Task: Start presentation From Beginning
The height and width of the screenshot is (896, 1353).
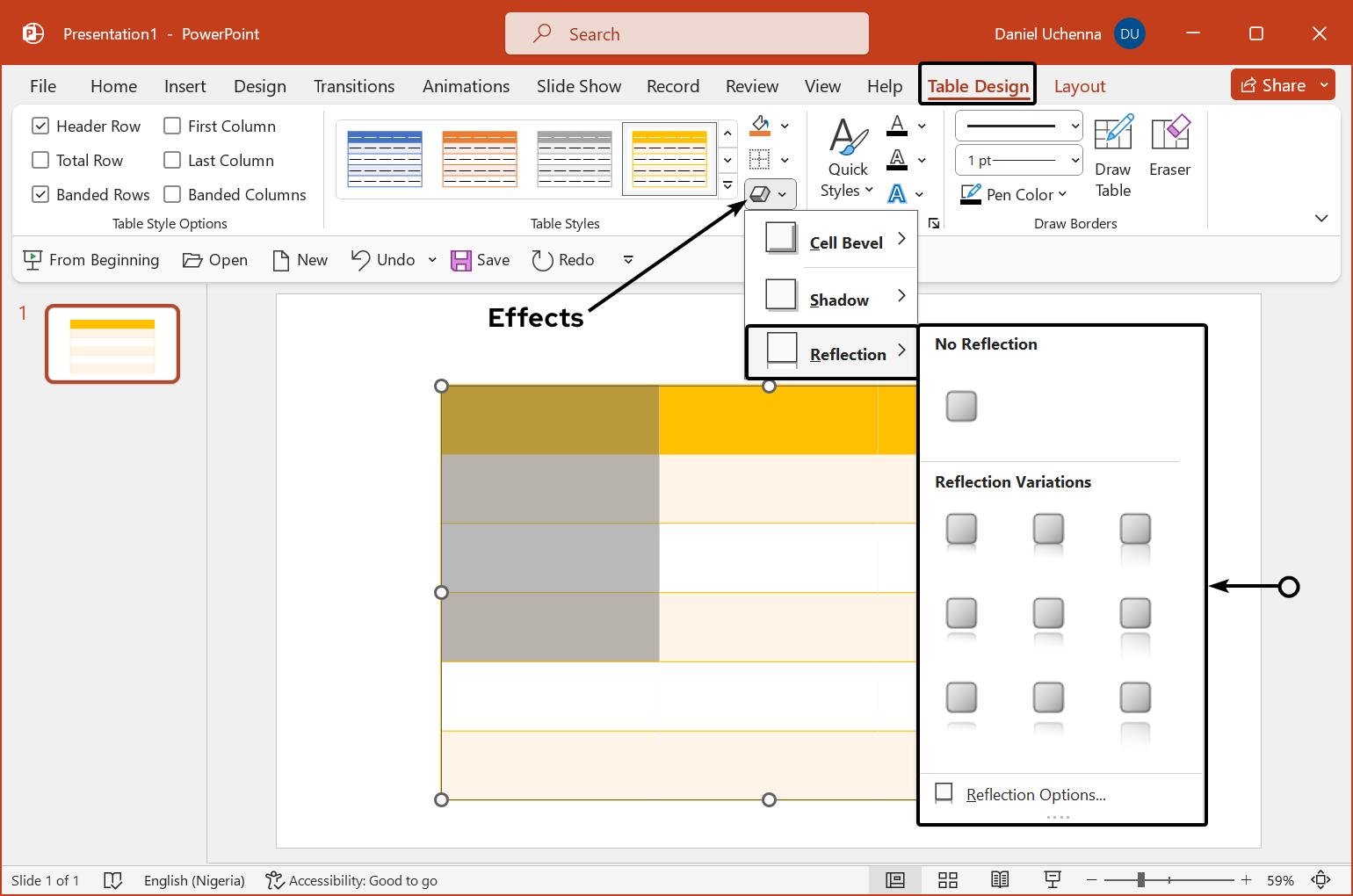Action: point(91,260)
